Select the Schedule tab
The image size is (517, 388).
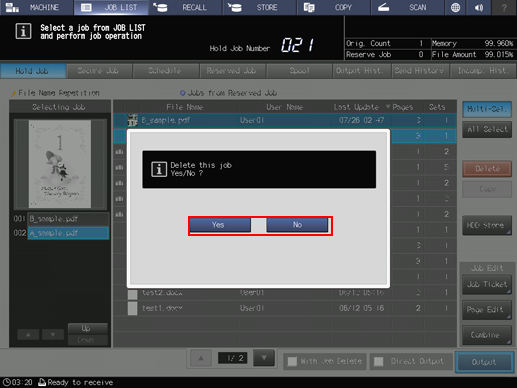pos(165,71)
